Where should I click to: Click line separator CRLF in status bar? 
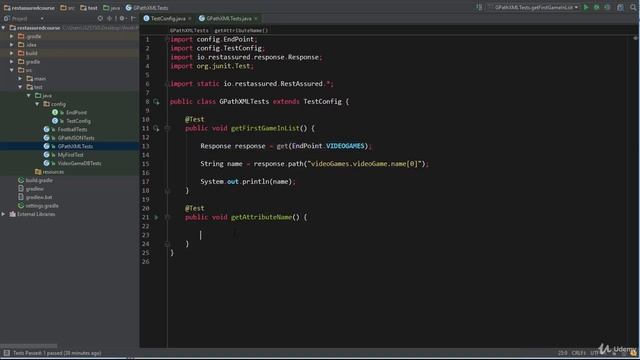tap(578, 353)
